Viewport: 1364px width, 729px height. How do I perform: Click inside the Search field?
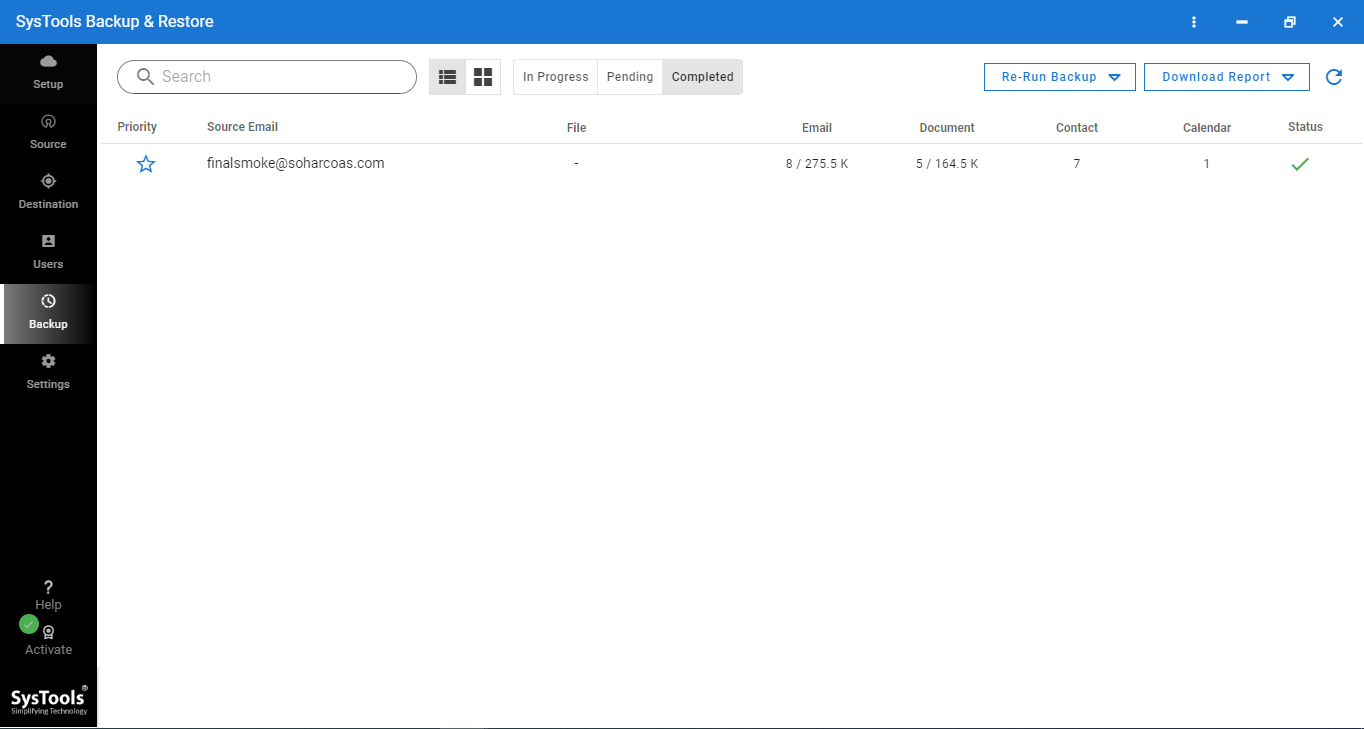click(266, 76)
